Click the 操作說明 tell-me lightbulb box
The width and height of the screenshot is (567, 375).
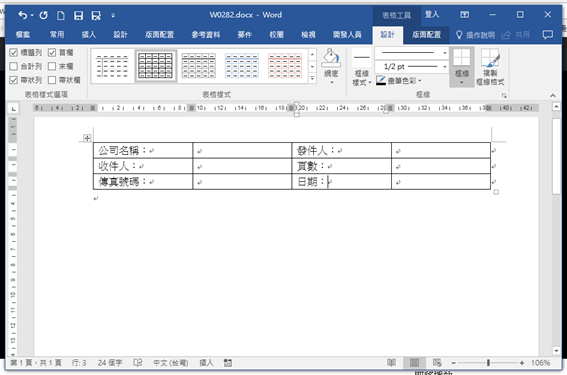tap(475, 35)
